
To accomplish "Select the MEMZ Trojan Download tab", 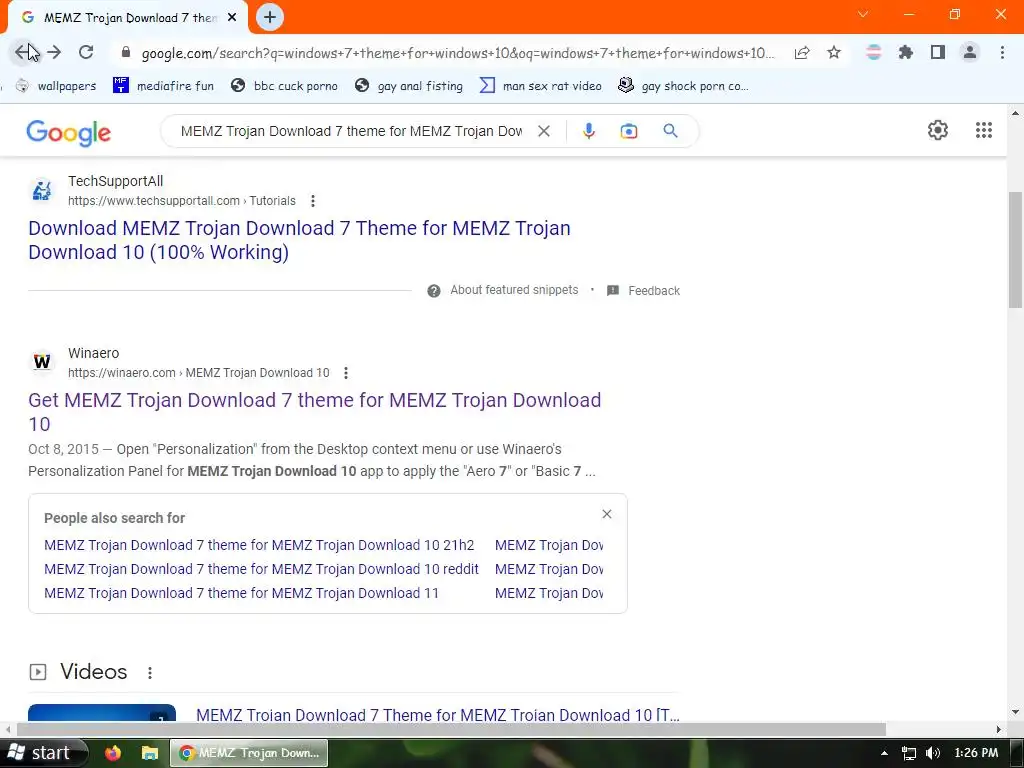I will pyautogui.click(x=128, y=18).
